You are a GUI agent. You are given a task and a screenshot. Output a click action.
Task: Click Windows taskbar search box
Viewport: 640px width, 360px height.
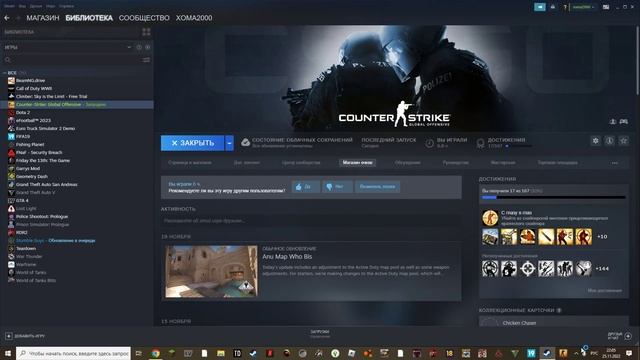[73, 353]
